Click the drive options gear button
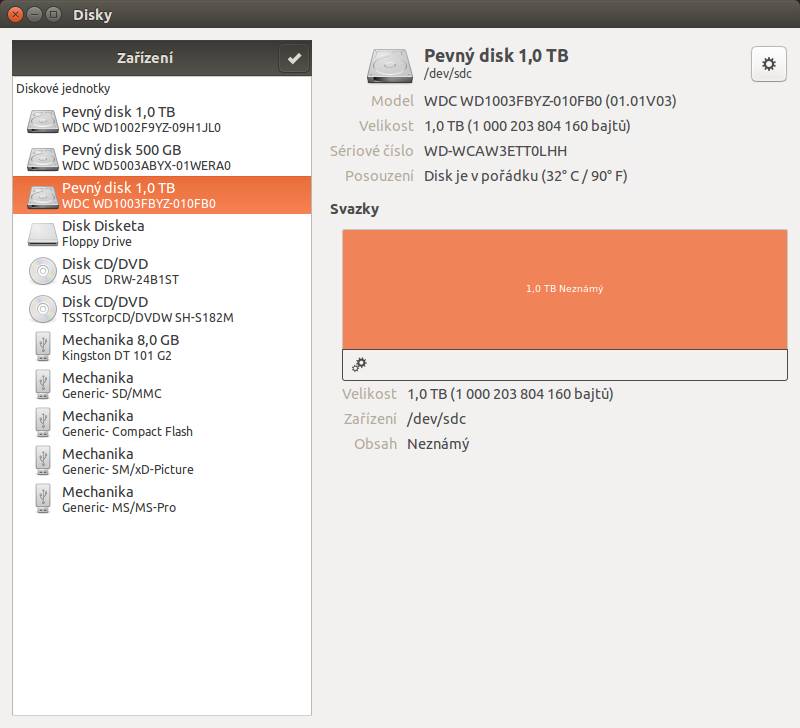 (768, 64)
